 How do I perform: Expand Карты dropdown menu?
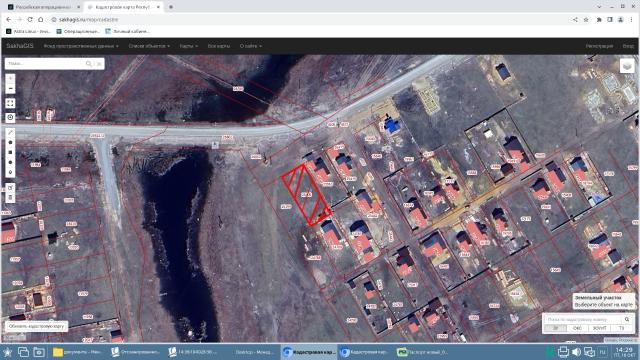pos(189,46)
